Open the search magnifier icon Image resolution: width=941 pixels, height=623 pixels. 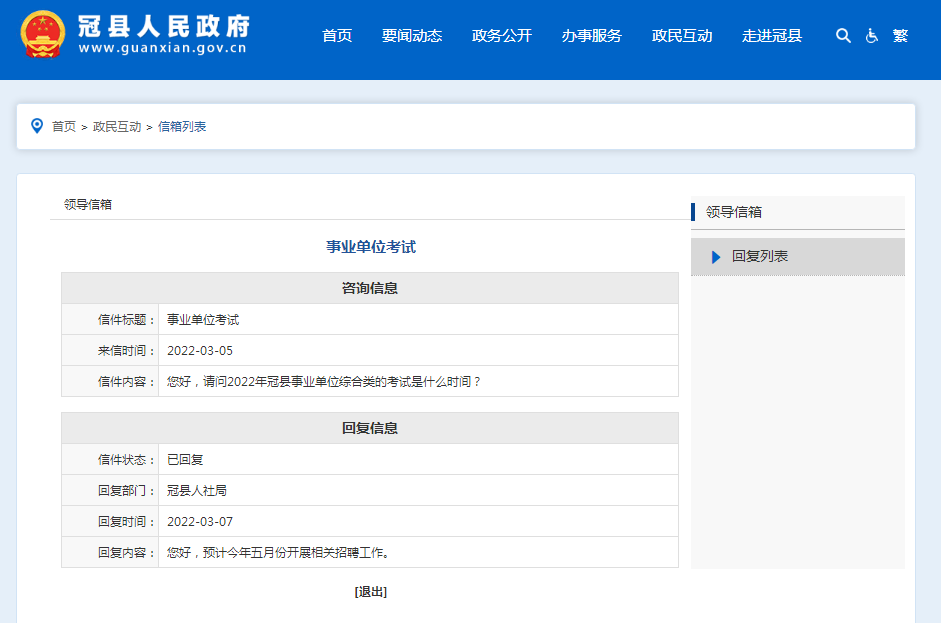[843, 36]
